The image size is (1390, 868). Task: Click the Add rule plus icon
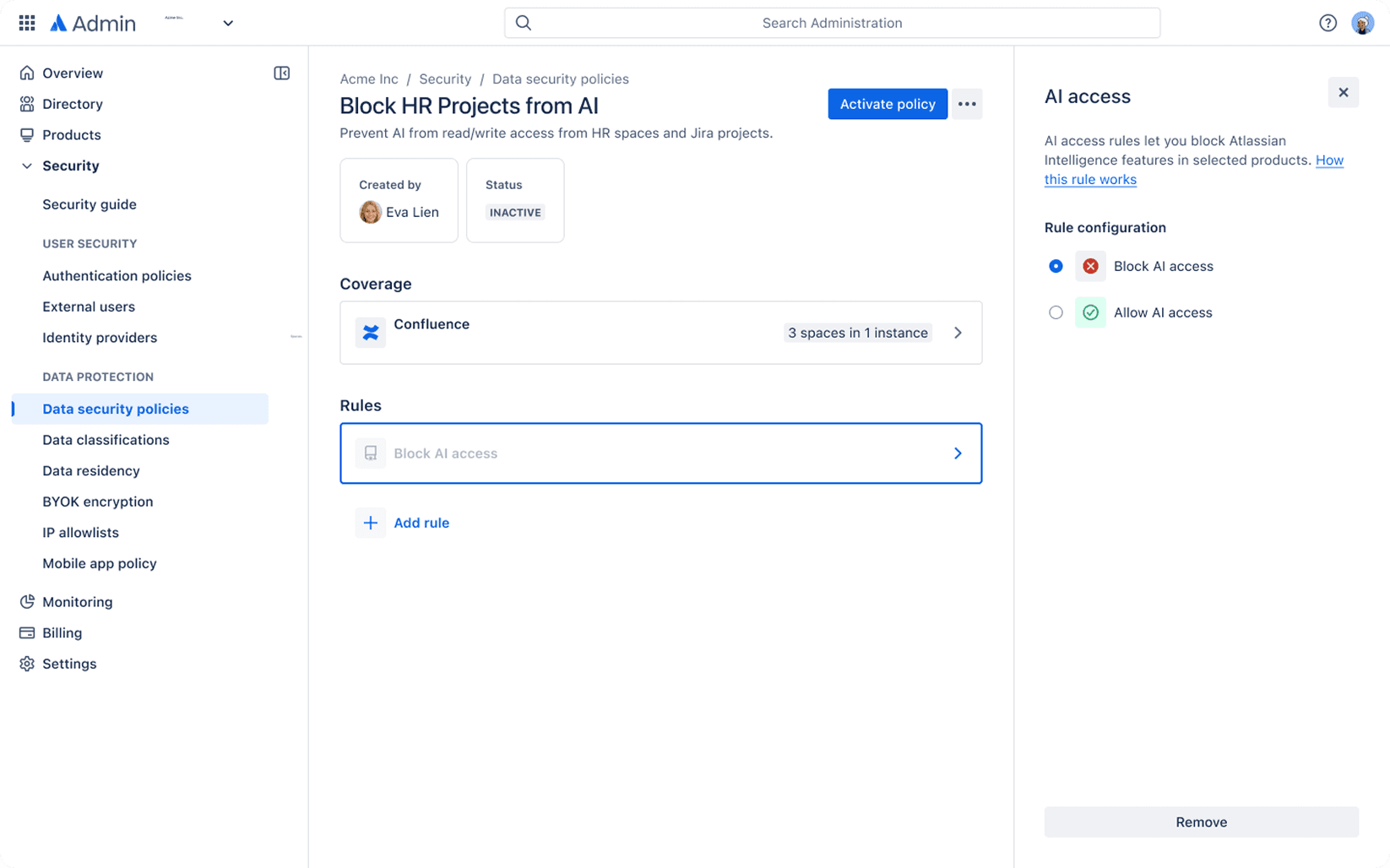(x=371, y=523)
